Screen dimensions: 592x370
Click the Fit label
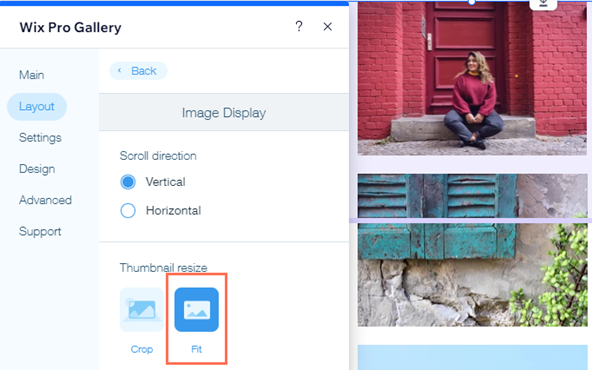pyautogui.click(x=196, y=349)
